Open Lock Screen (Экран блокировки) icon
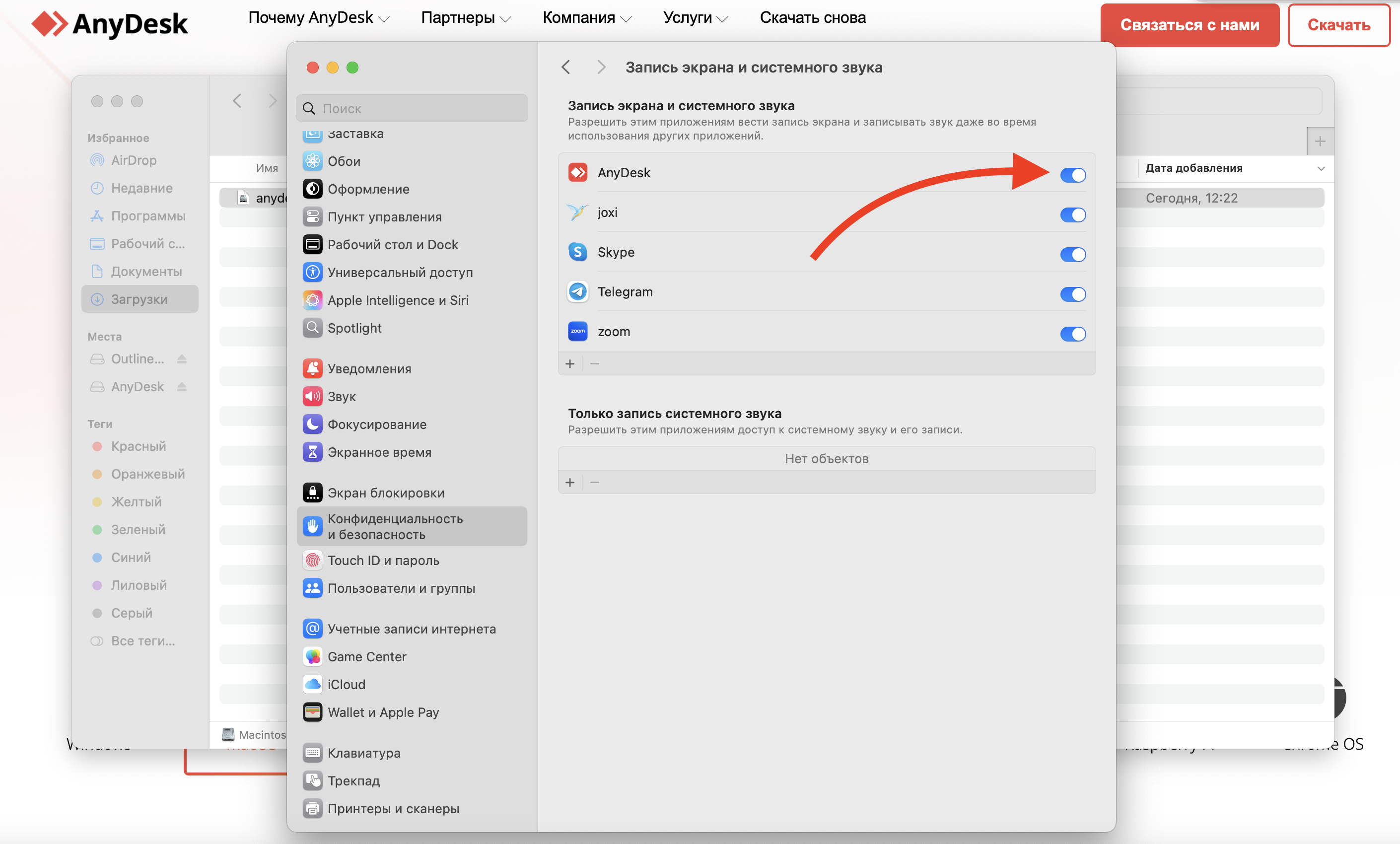 pos(312,493)
